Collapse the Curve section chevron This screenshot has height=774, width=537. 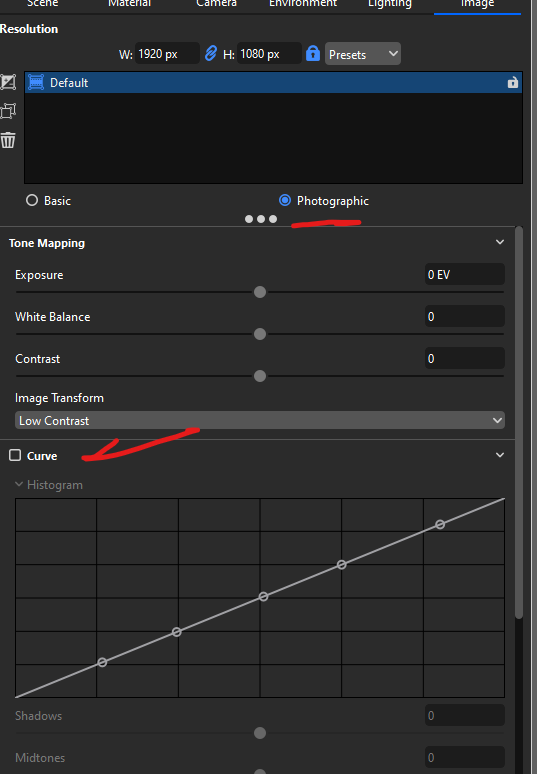tap(500, 455)
